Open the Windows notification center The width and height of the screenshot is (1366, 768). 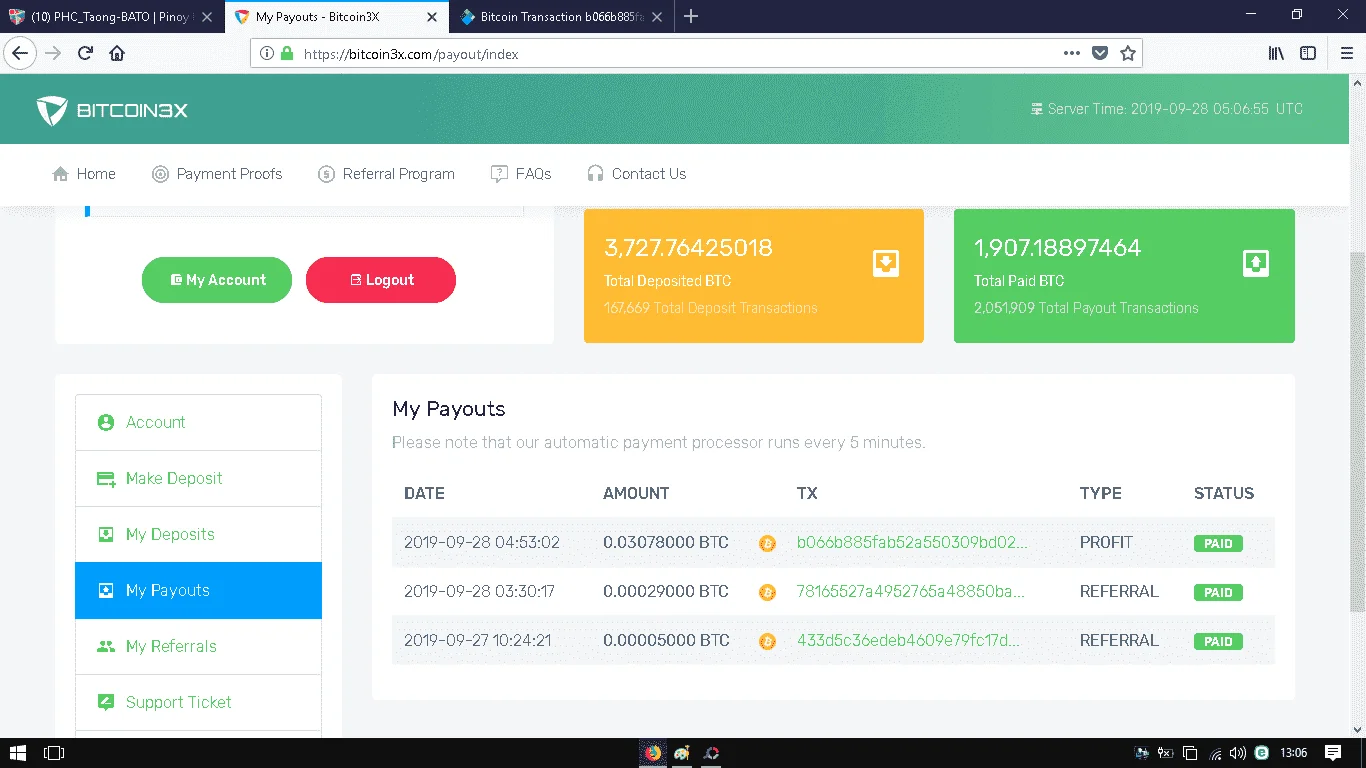click(1333, 753)
